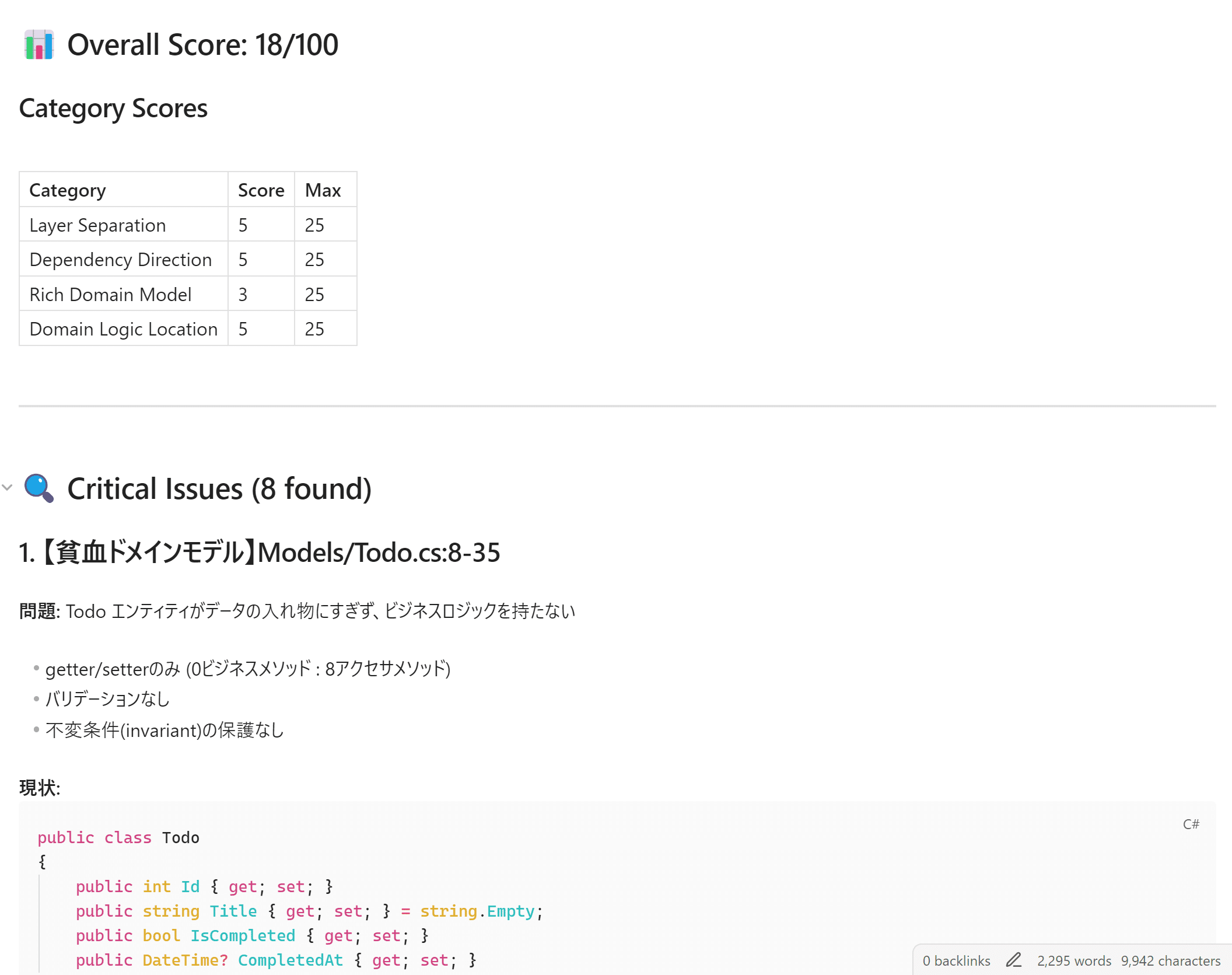Click the 'public class Todo' code line
Viewport: 1232px width, 975px height.
(118, 837)
